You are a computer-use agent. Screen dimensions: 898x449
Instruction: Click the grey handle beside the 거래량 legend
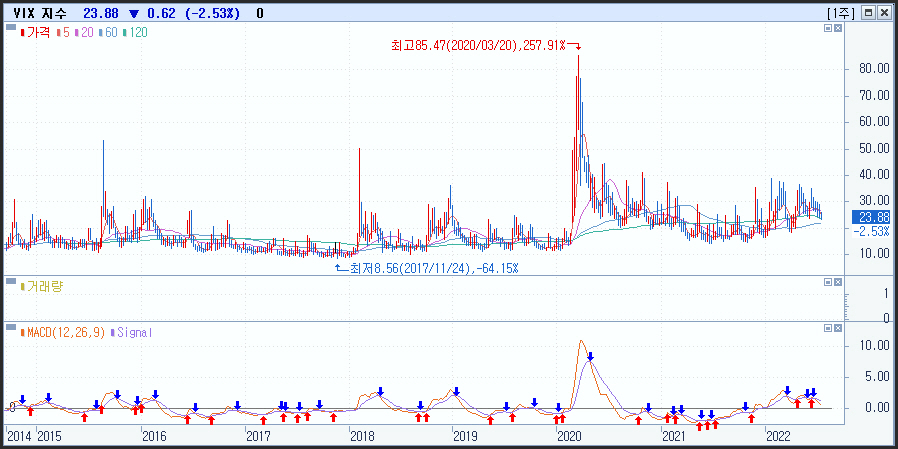(10, 281)
